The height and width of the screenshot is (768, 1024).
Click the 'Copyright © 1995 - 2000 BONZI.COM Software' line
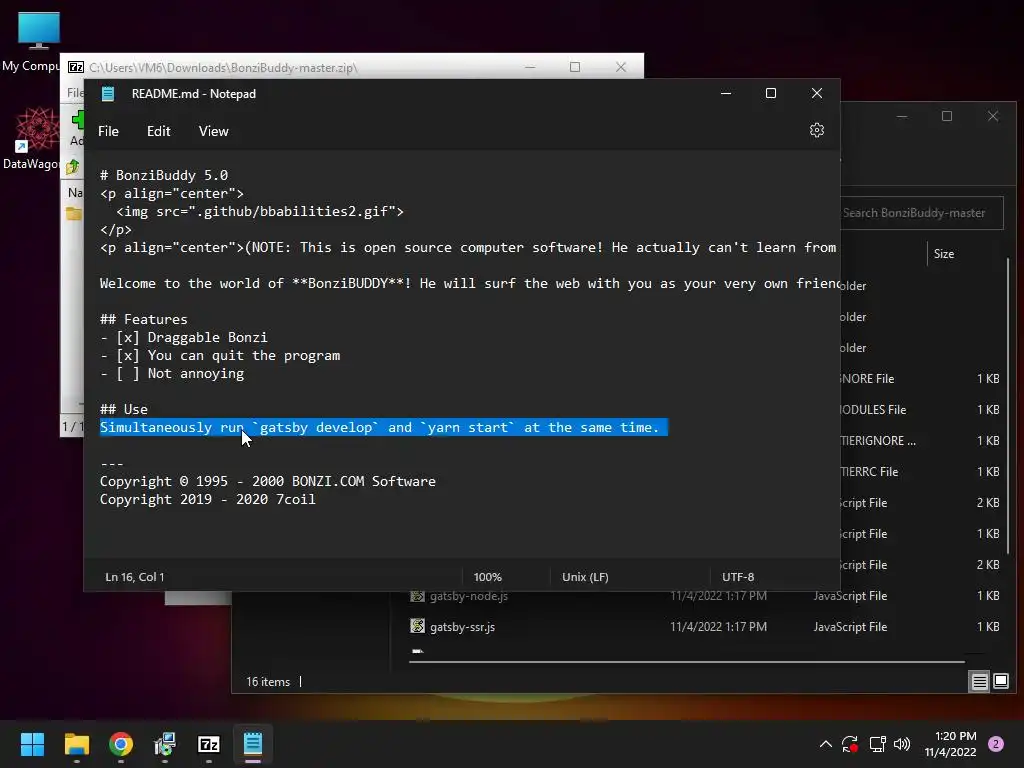[268, 481]
